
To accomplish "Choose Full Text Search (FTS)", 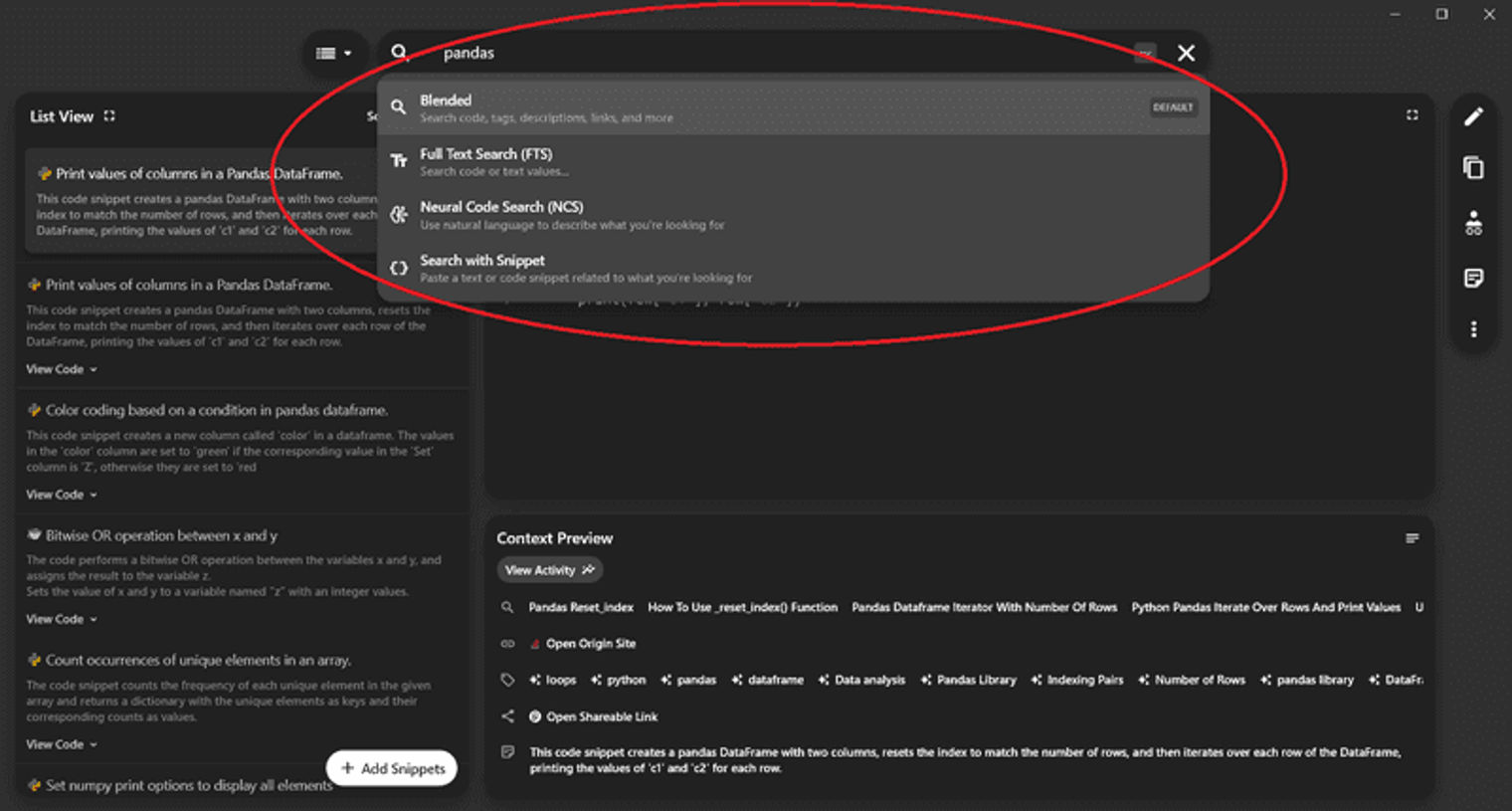I will point(793,161).
